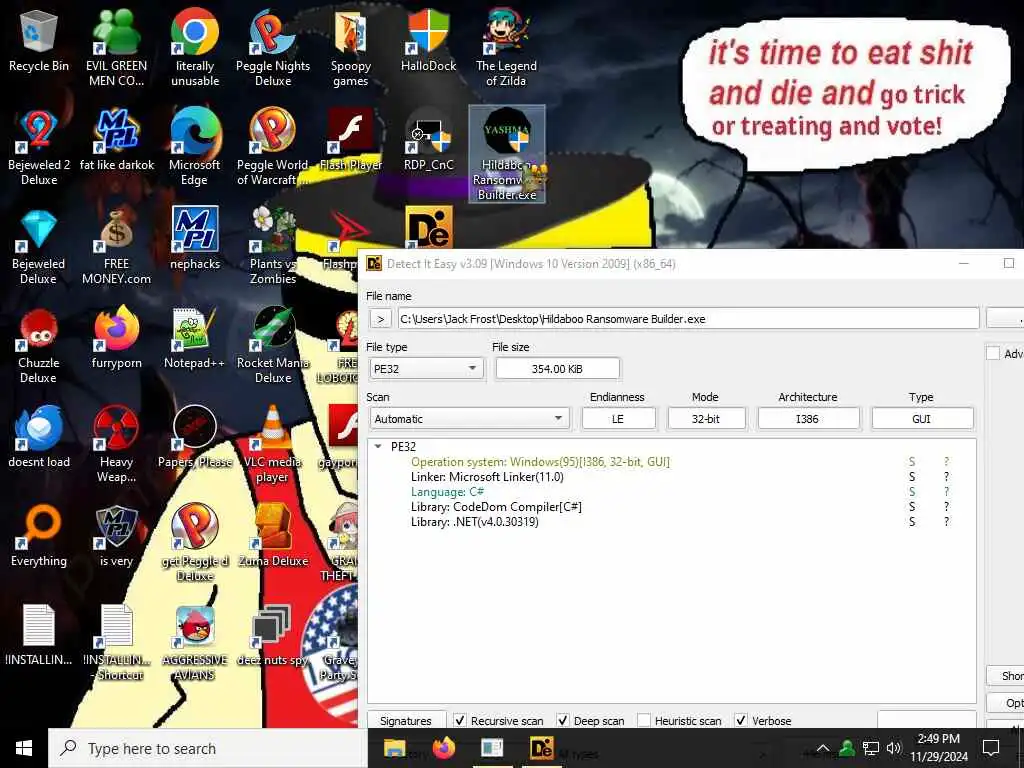Open the Papers, Please desktop shortcut
Viewport: 1024px width, 768px height.
(x=195, y=438)
